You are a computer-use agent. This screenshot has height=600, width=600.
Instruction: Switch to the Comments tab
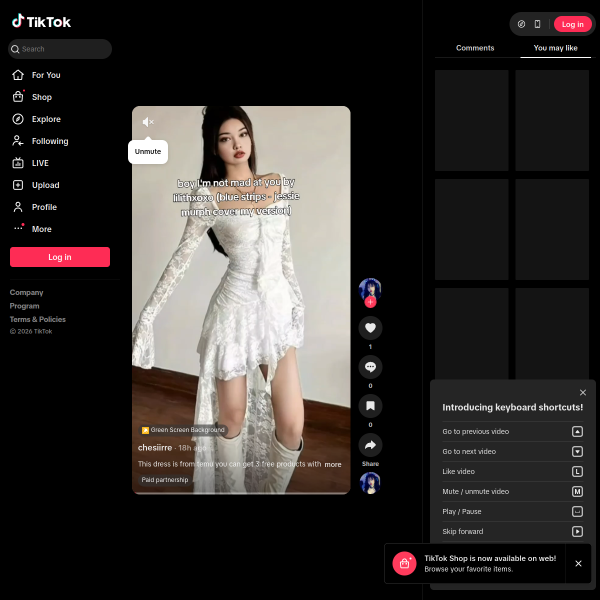click(475, 48)
